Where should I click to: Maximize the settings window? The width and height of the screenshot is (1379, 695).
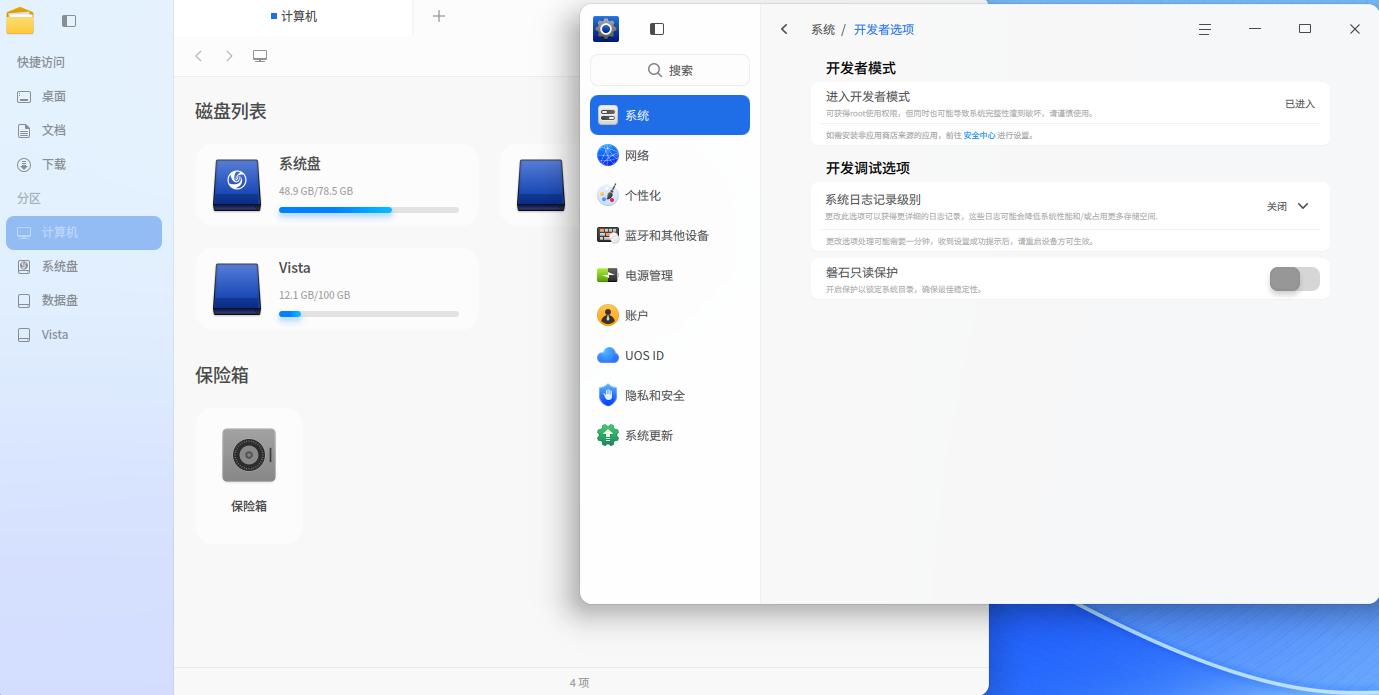[x=1305, y=29]
